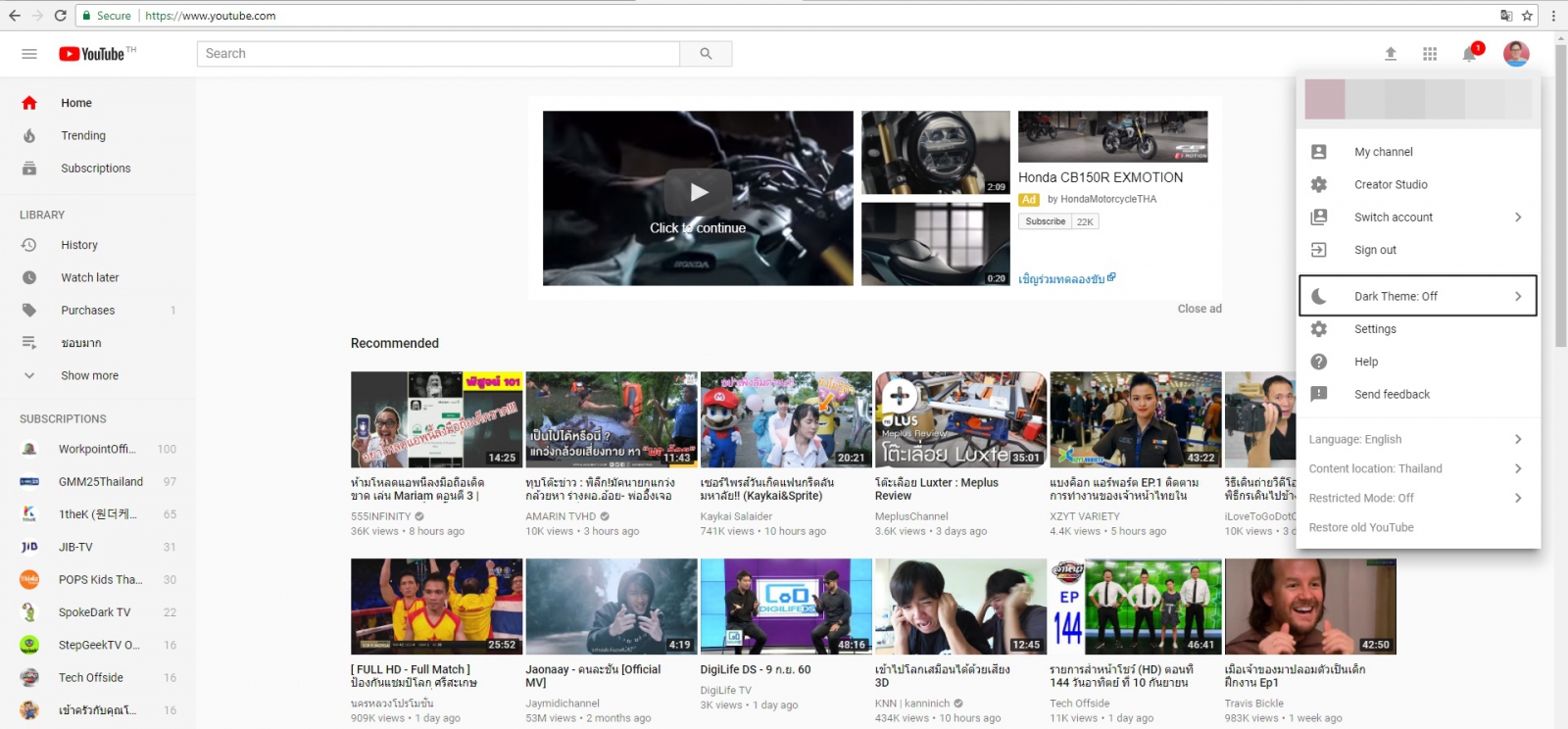
Task: Bookmark this page with the star icon
Action: click(x=1527, y=16)
